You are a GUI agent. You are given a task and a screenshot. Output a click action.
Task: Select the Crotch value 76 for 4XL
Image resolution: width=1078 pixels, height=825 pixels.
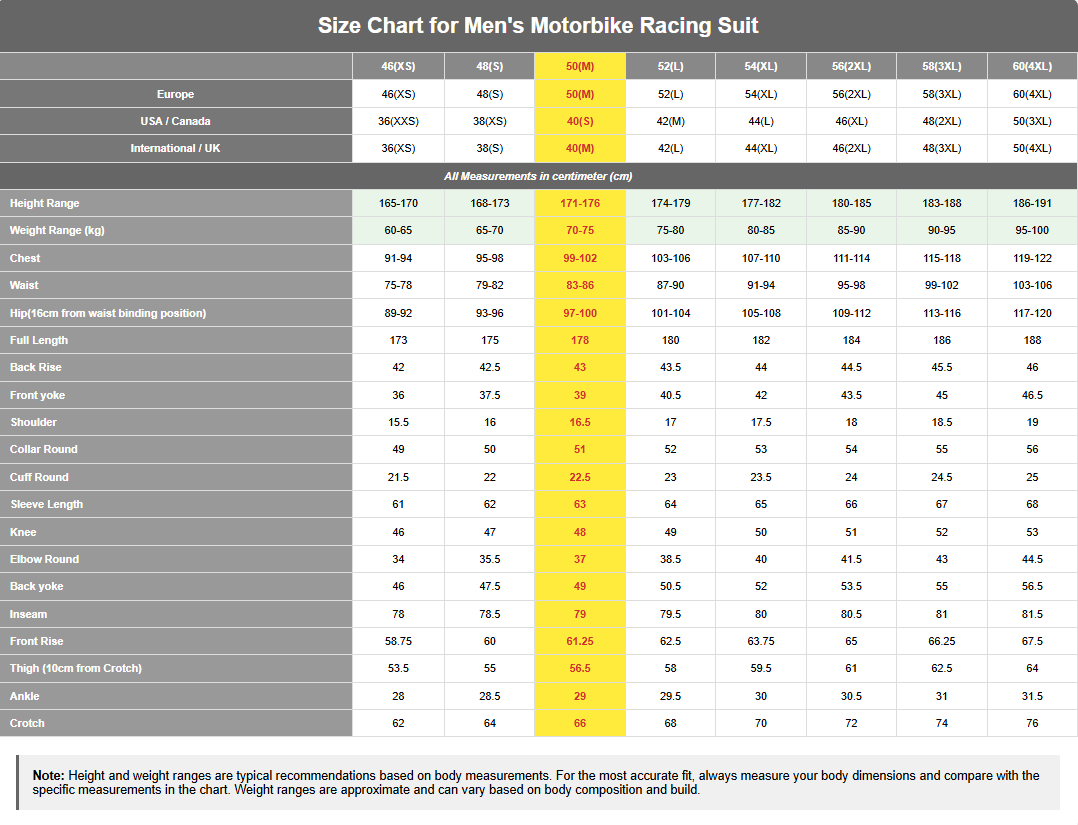pos(1032,723)
